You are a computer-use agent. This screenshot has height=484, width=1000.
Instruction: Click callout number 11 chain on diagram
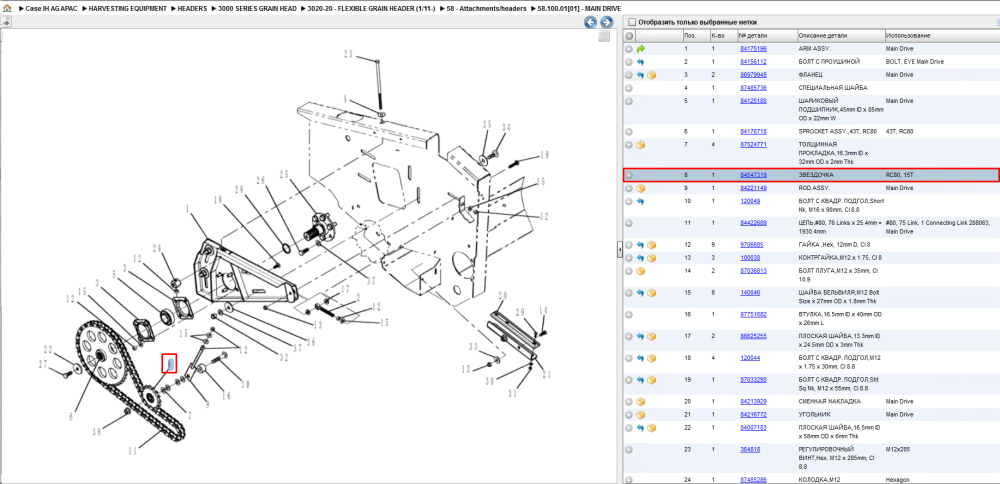(x=132, y=451)
